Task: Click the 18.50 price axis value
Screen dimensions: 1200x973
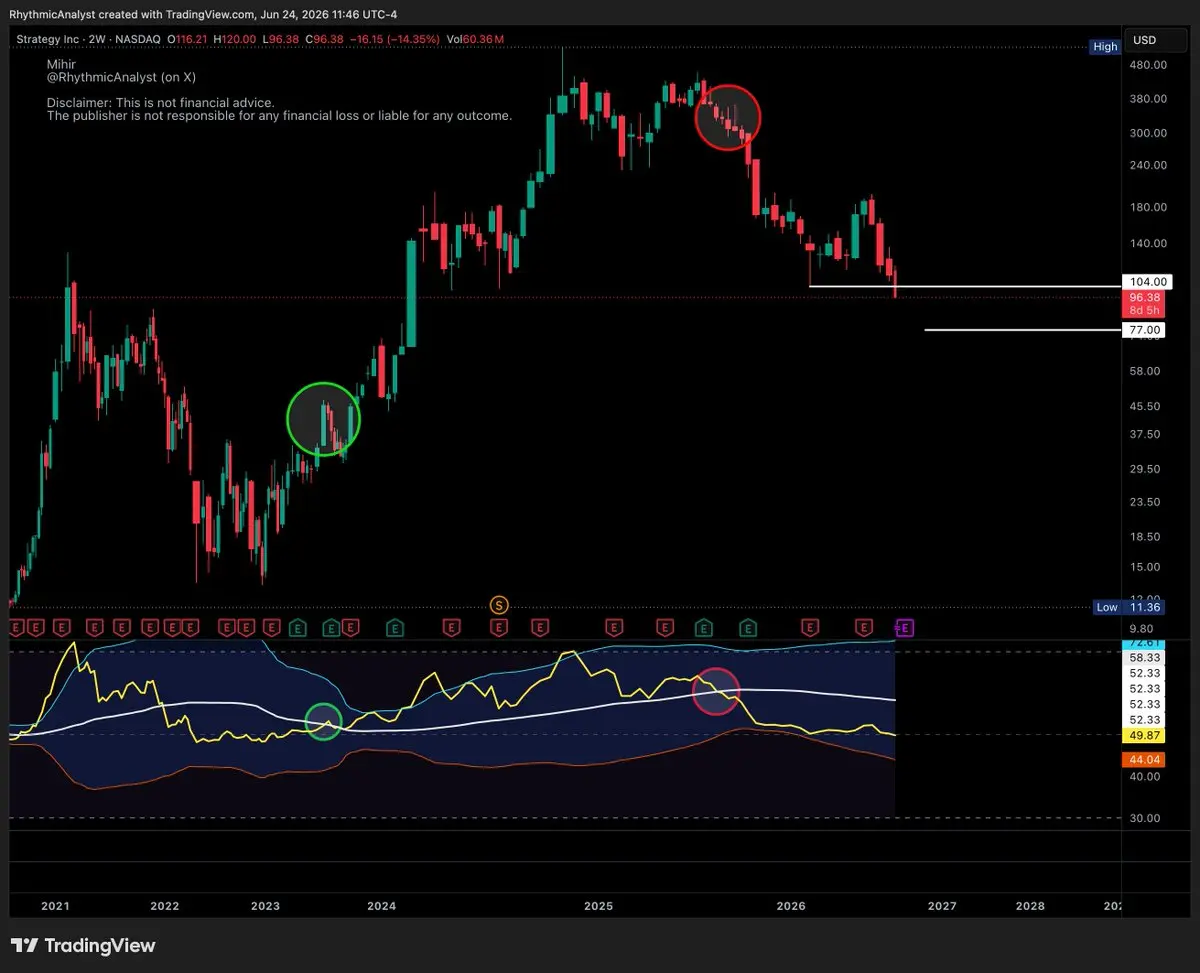Action: click(x=1147, y=537)
